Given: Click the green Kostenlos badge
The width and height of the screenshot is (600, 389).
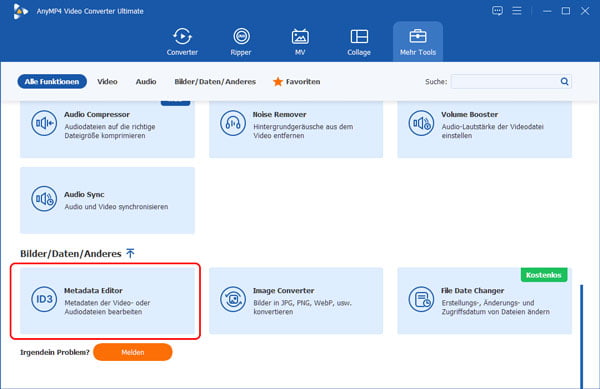Looking at the screenshot, I should pyautogui.click(x=544, y=275).
